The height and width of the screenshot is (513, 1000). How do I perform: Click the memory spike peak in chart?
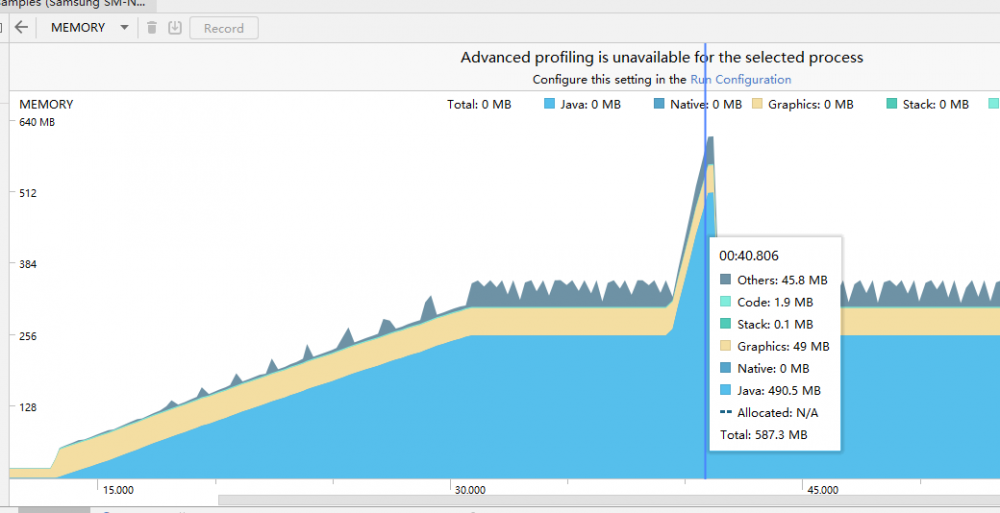[x=710, y=137]
